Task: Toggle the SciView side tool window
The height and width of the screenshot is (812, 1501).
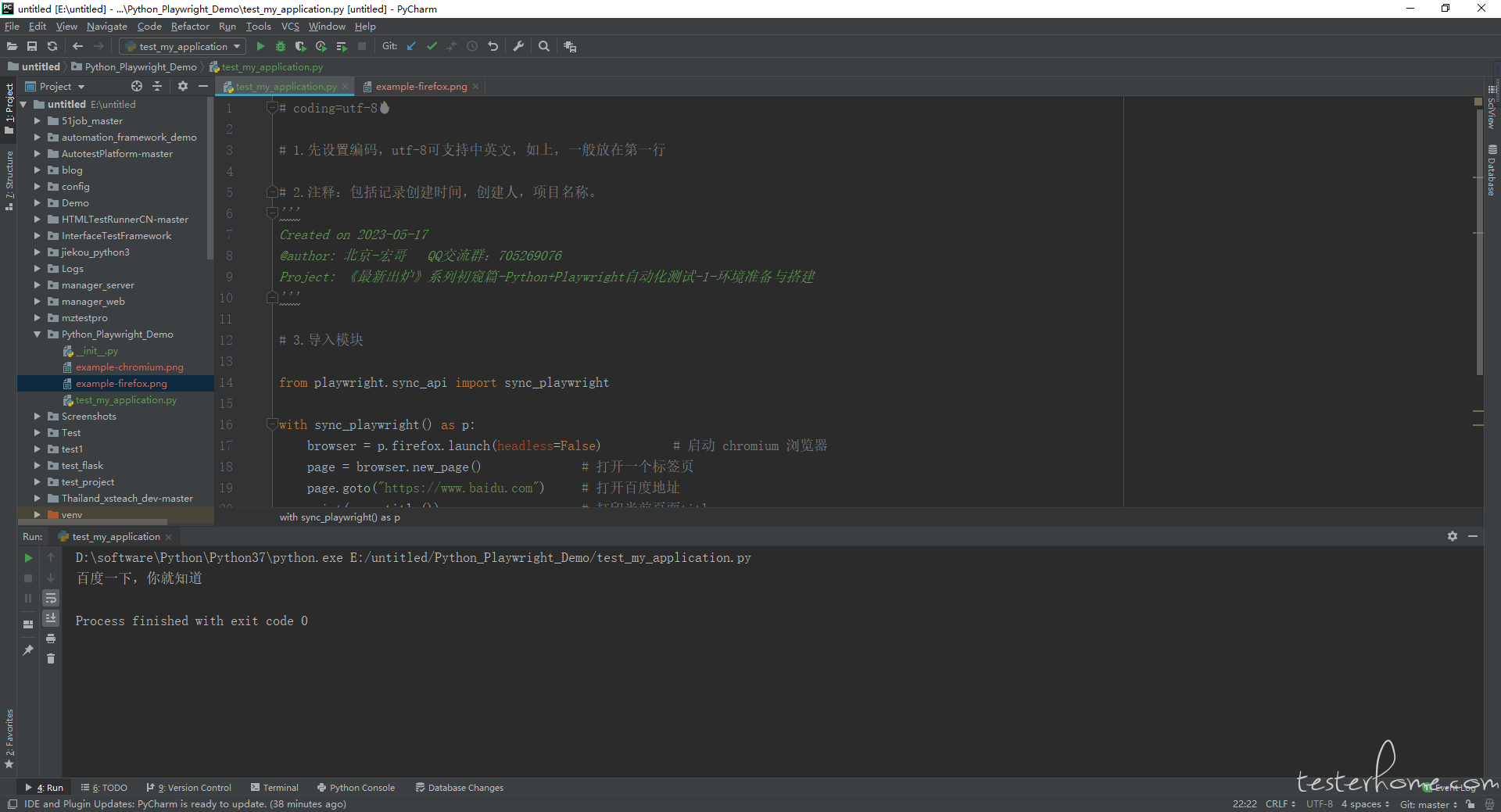Action: coord(1492,106)
